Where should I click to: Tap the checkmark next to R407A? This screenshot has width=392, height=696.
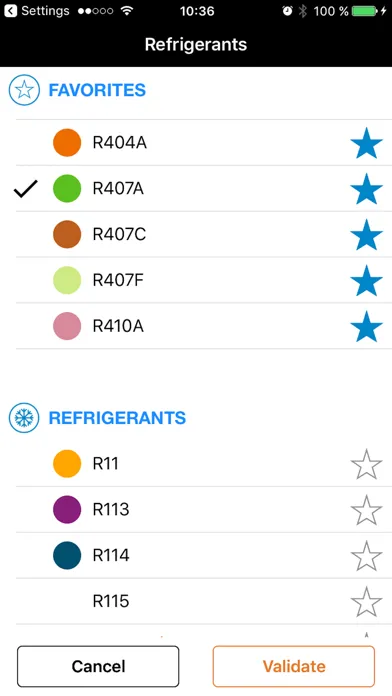pyautogui.click(x=26, y=189)
